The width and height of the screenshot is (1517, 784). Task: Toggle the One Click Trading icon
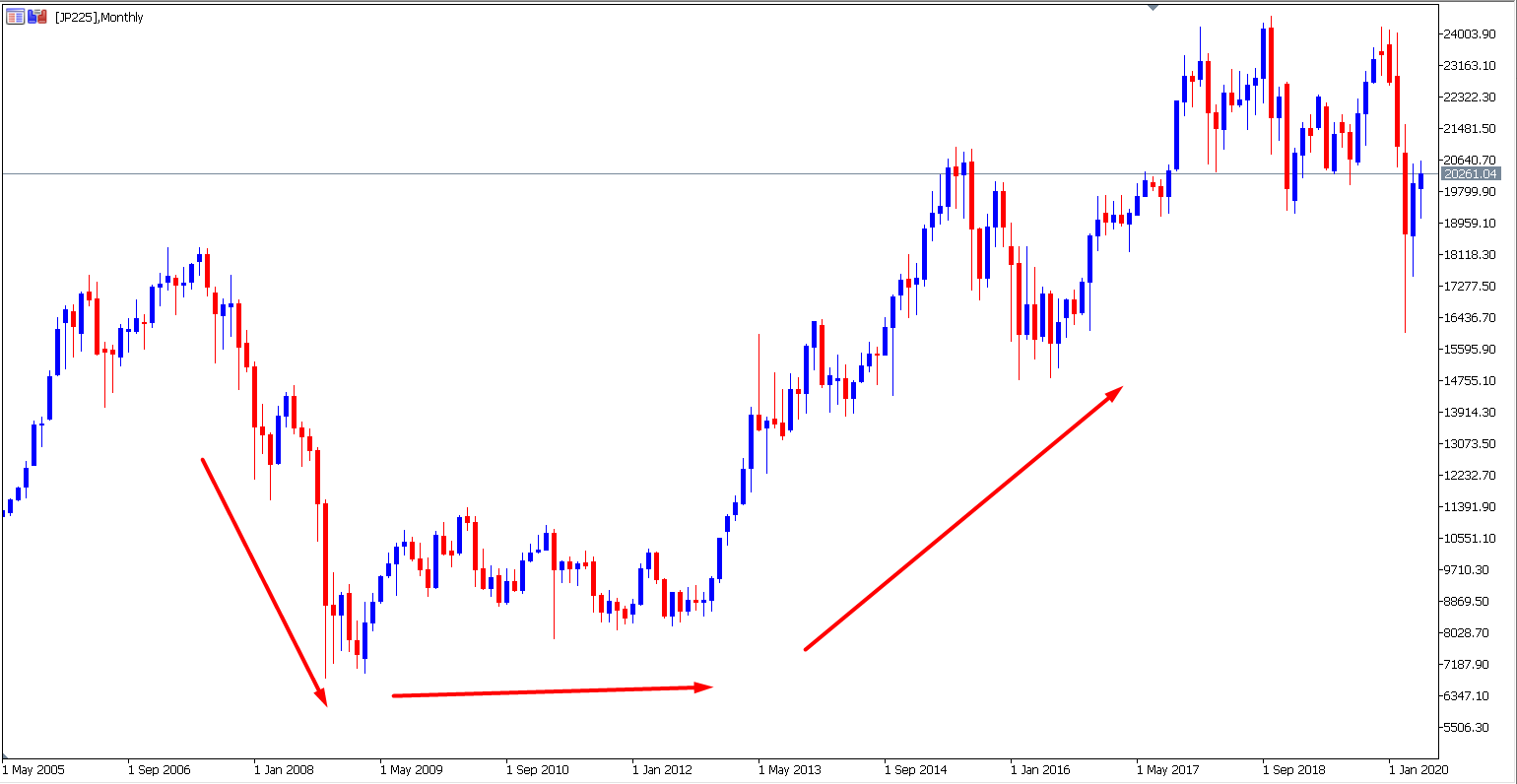37,17
